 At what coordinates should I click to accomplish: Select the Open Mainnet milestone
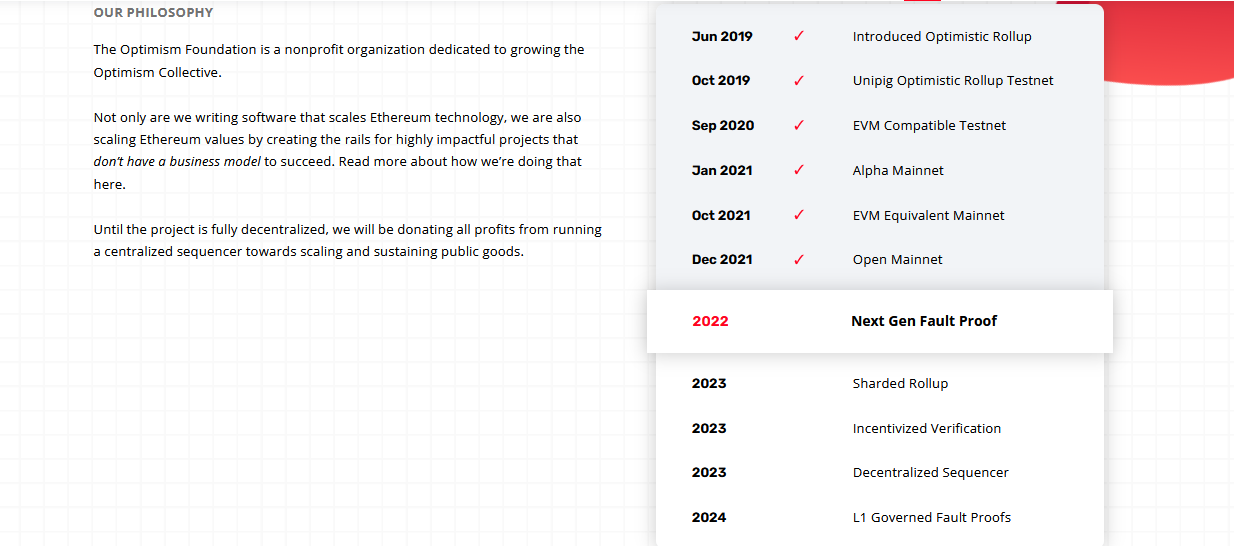[897, 259]
